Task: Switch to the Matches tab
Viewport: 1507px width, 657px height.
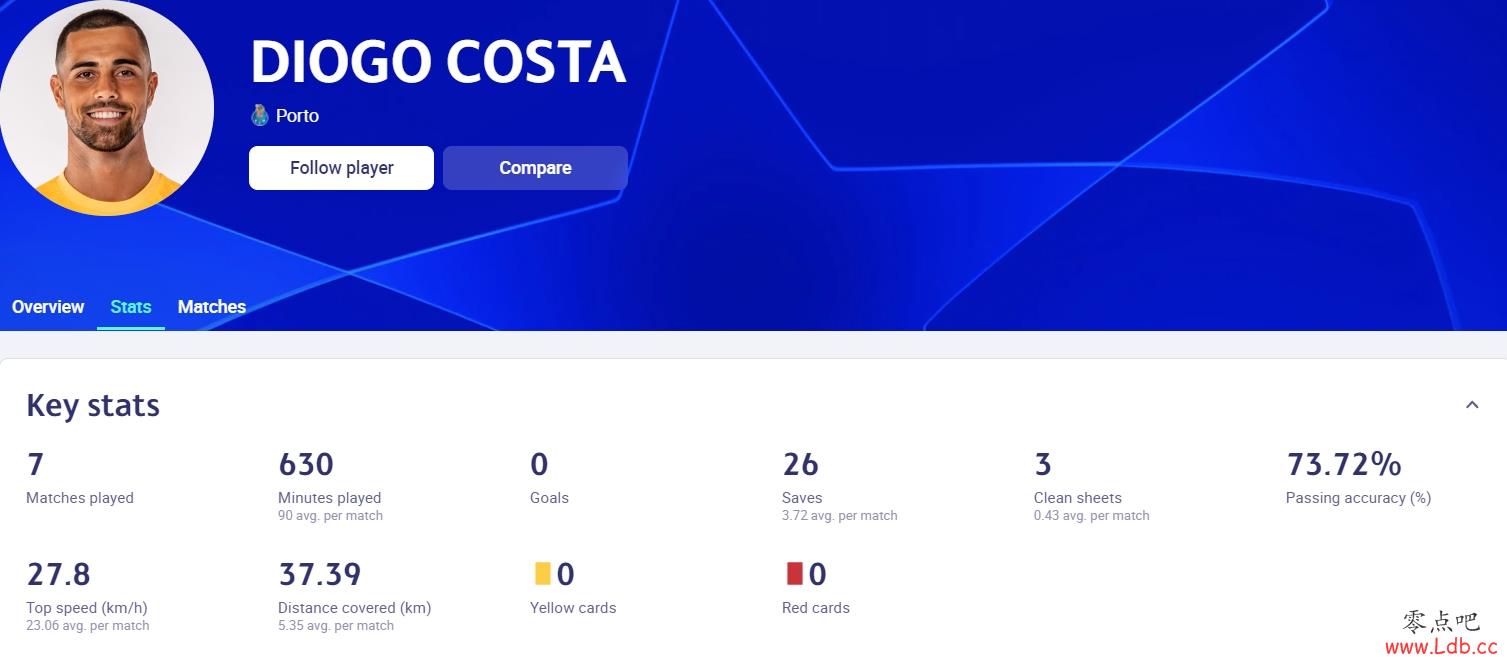Action: (x=212, y=307)
